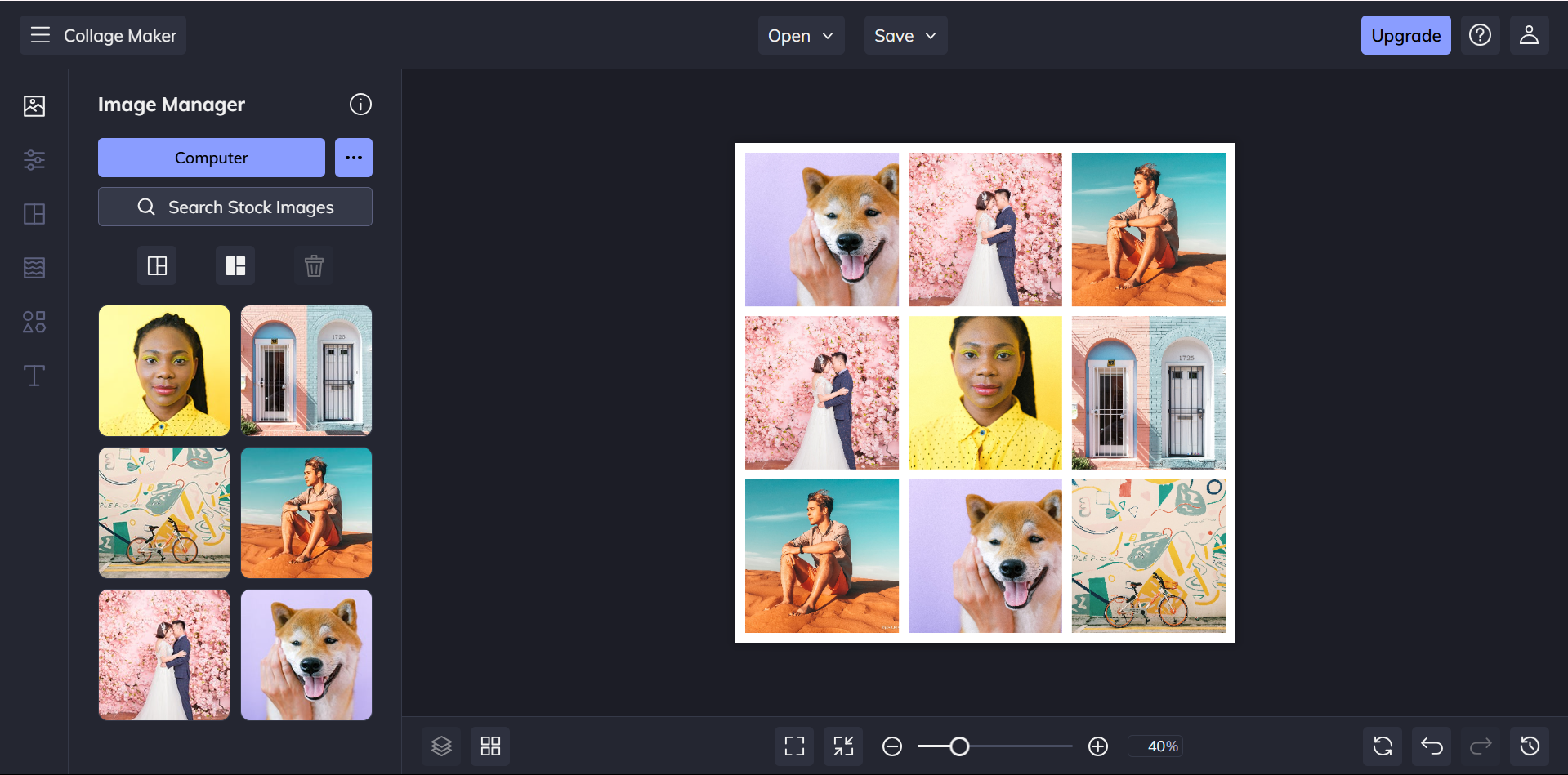Open the Background panel
1568x775 pixels.
point(34,267)
